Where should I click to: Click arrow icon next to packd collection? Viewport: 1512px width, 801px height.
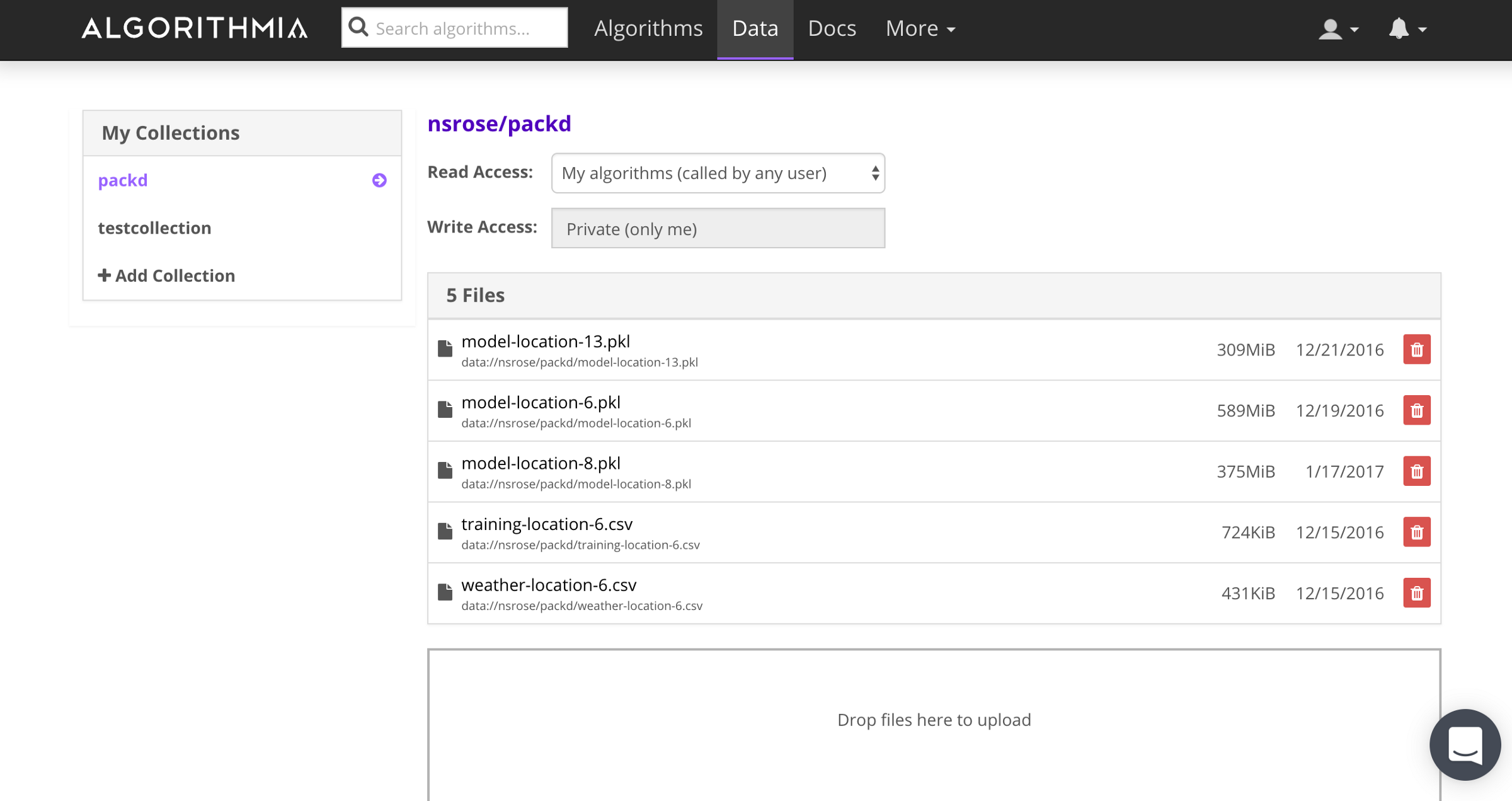tap(379, 180)
